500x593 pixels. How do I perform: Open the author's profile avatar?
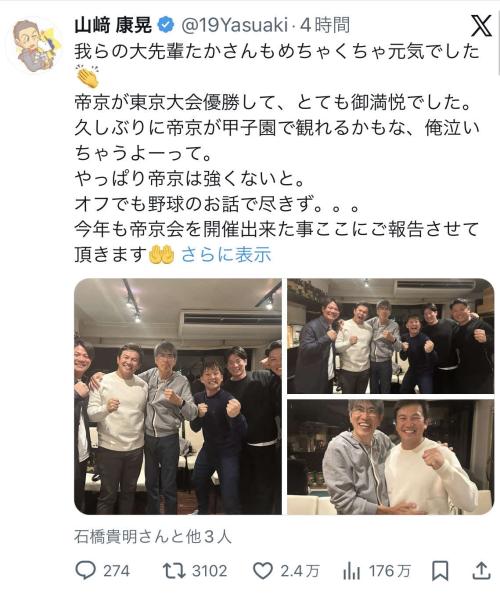[36, 45]
